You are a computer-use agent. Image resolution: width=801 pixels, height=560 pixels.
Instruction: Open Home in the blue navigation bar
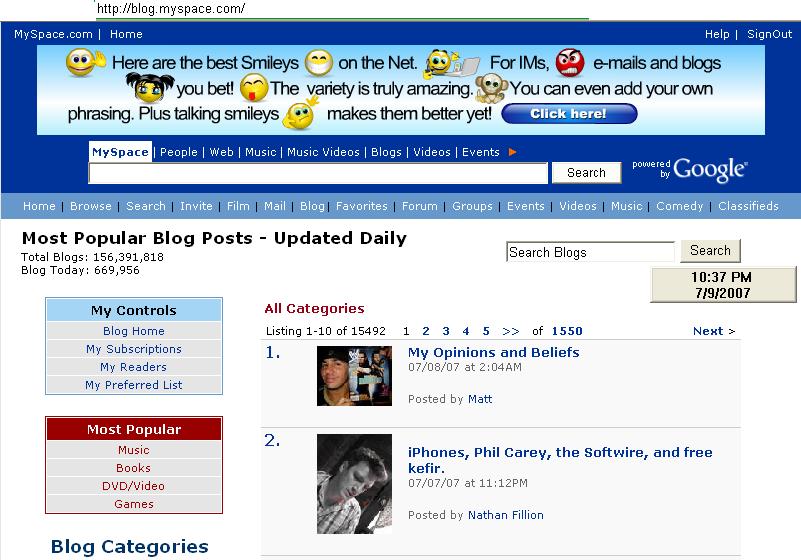click(x=39, y=206)
